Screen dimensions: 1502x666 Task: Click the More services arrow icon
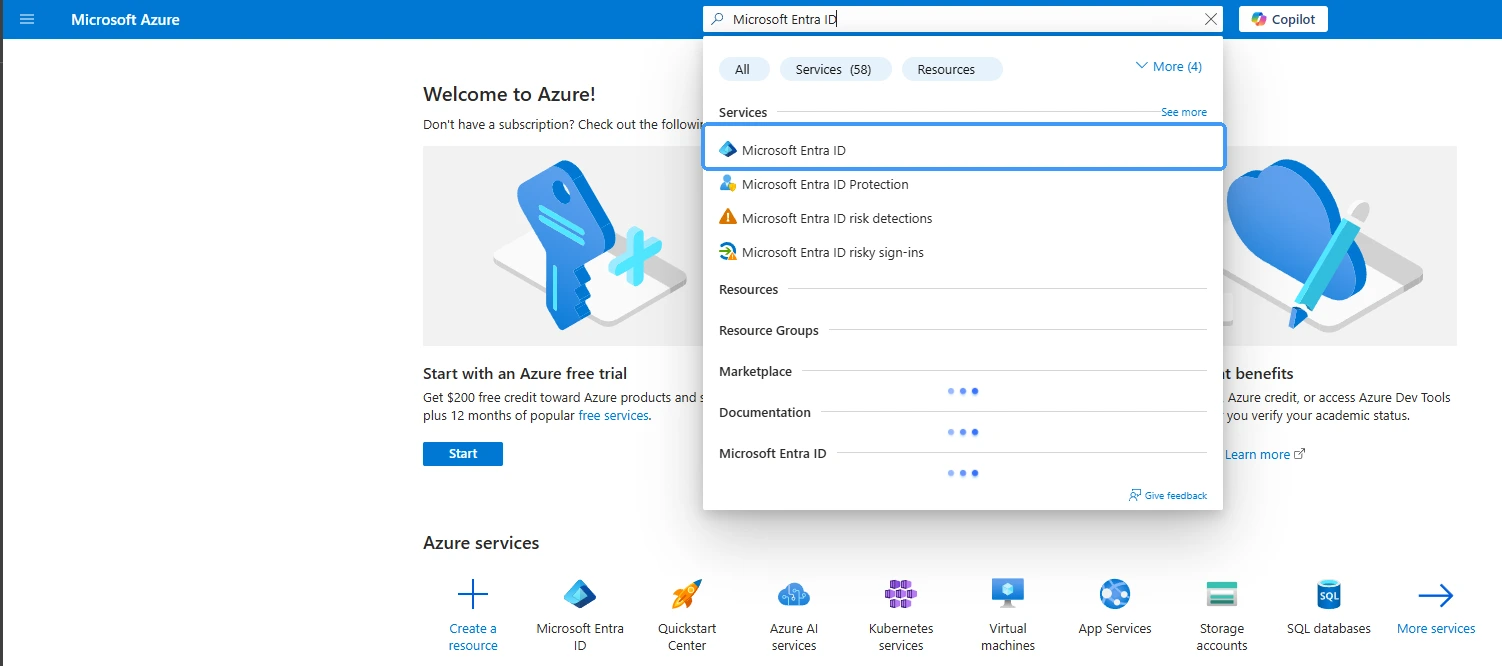pyautogui.click(x=1436, y=596)
